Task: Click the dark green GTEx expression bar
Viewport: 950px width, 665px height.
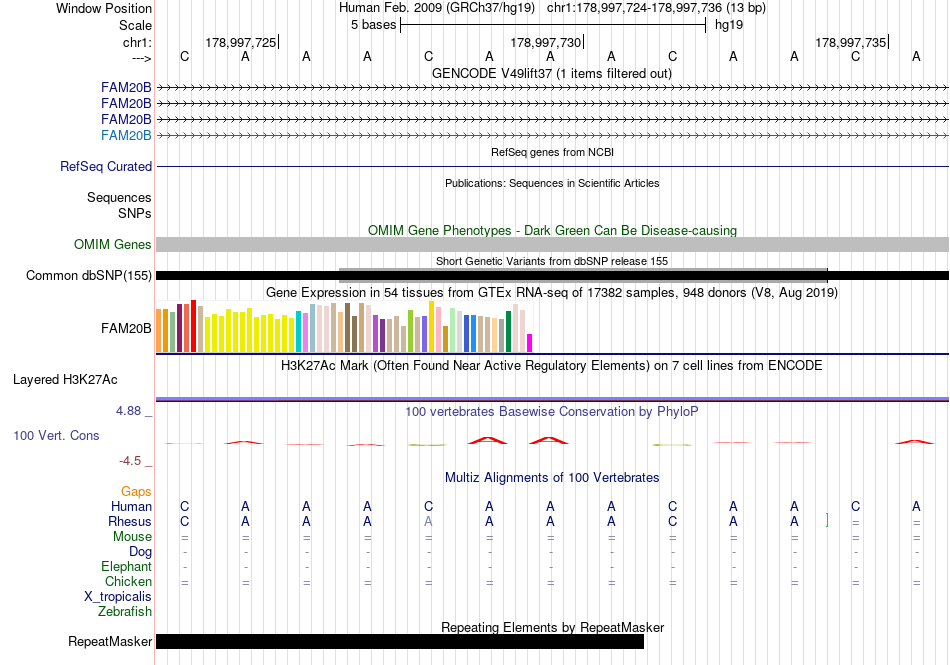Action: pyautogui.click(x=508, y=331)
